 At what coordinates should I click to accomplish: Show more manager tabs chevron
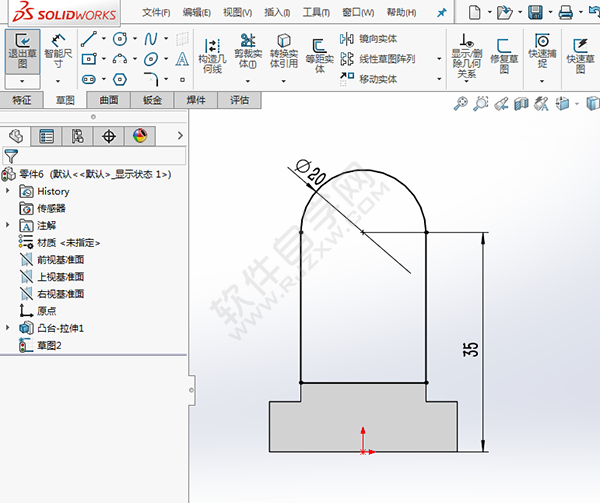(180, 136)
